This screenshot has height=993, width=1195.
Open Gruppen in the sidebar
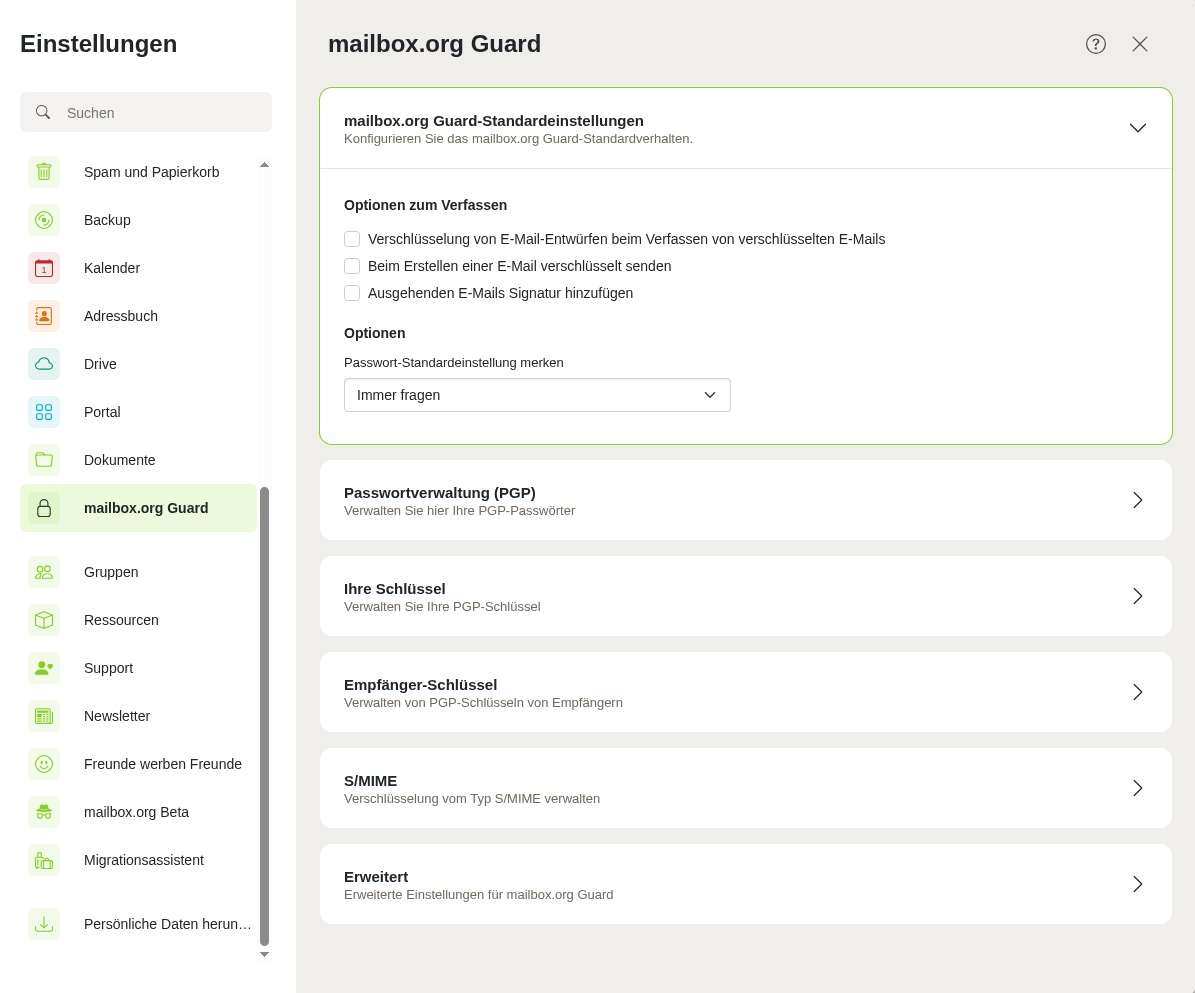pyautogui.click(x=139, y=572)
